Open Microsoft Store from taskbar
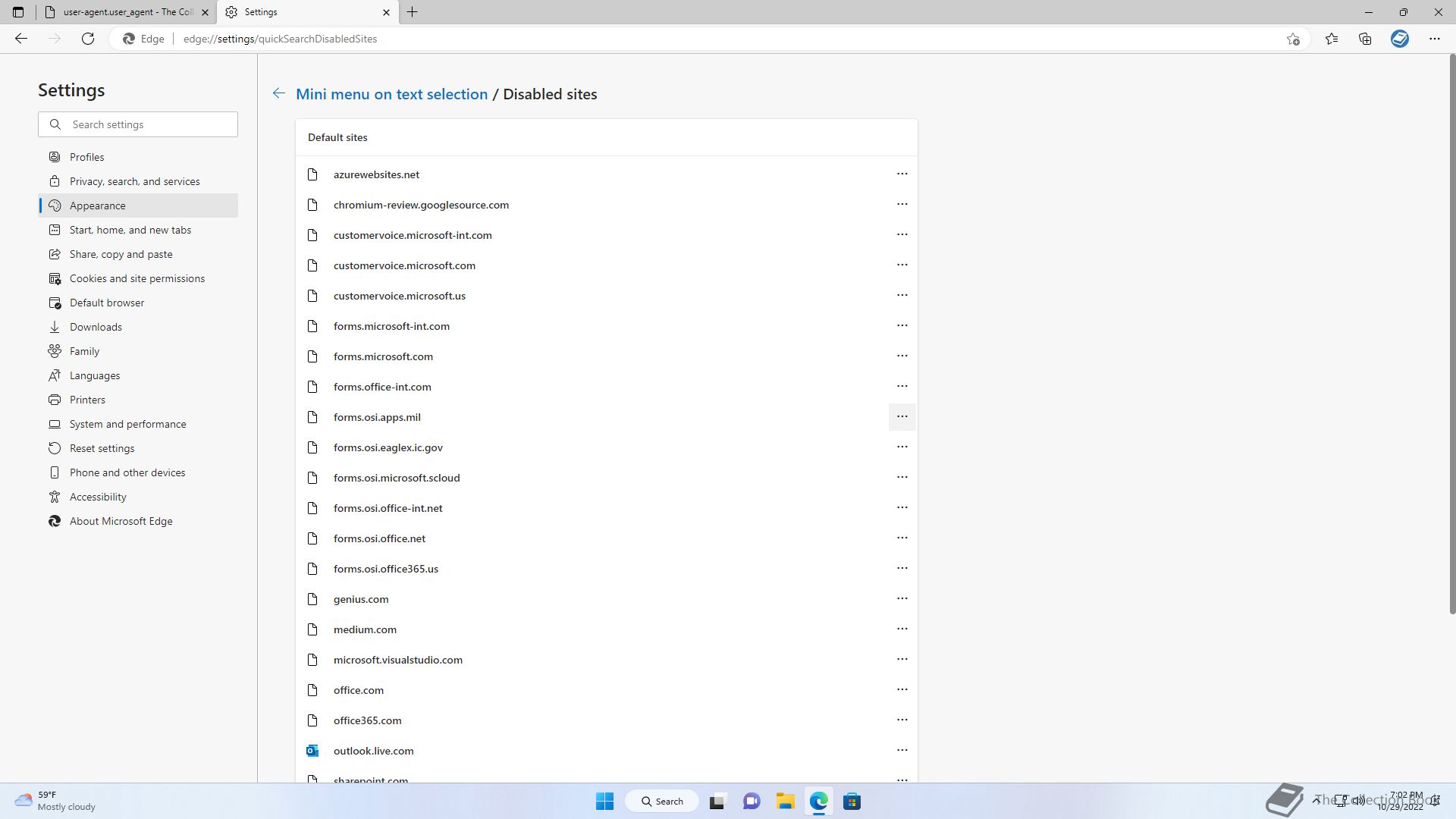1456x819 pixels. click(852, 802)
